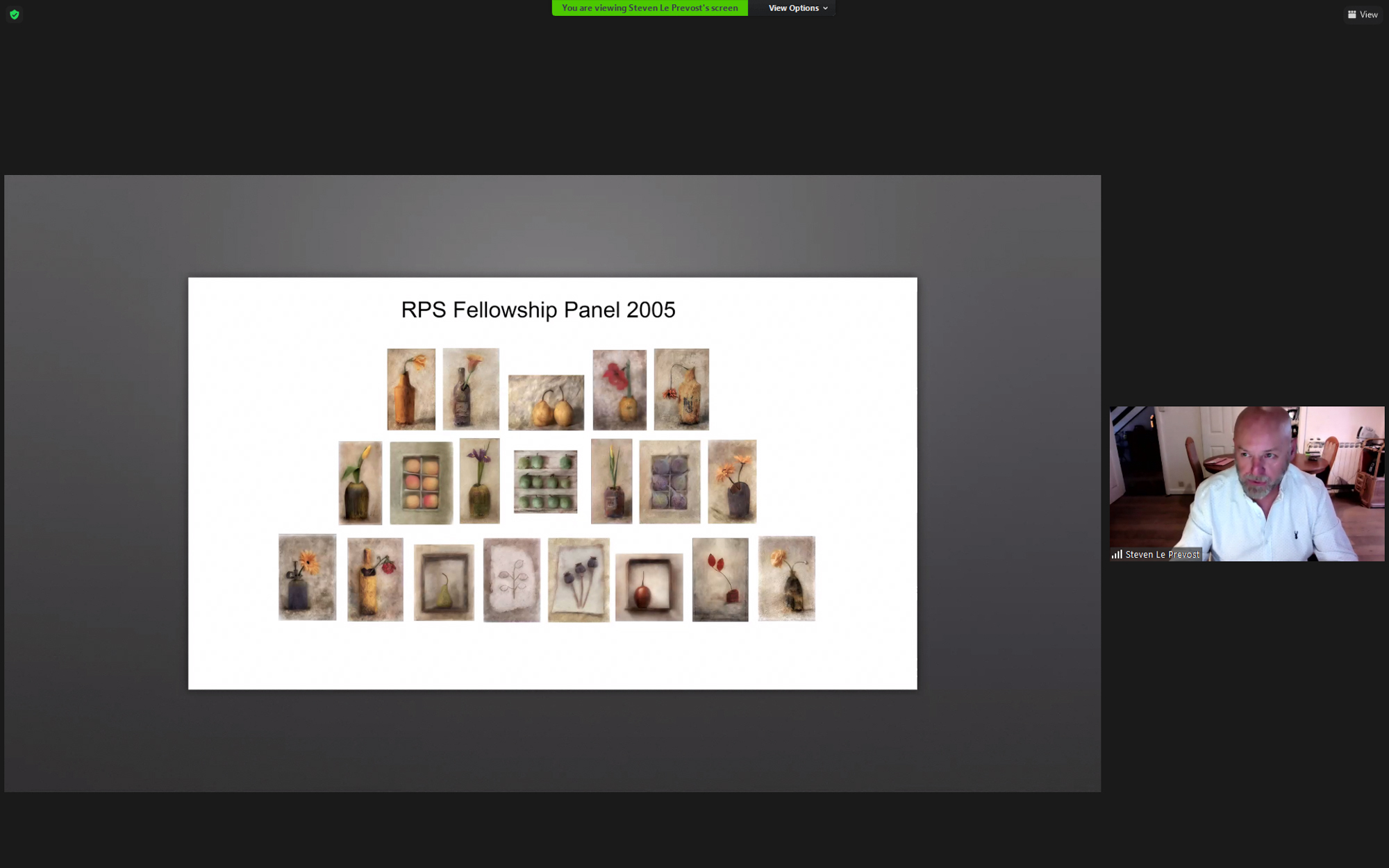1389x868 pixels.
Task: Select the red leaves stem photo
Action: coord(720,579)
